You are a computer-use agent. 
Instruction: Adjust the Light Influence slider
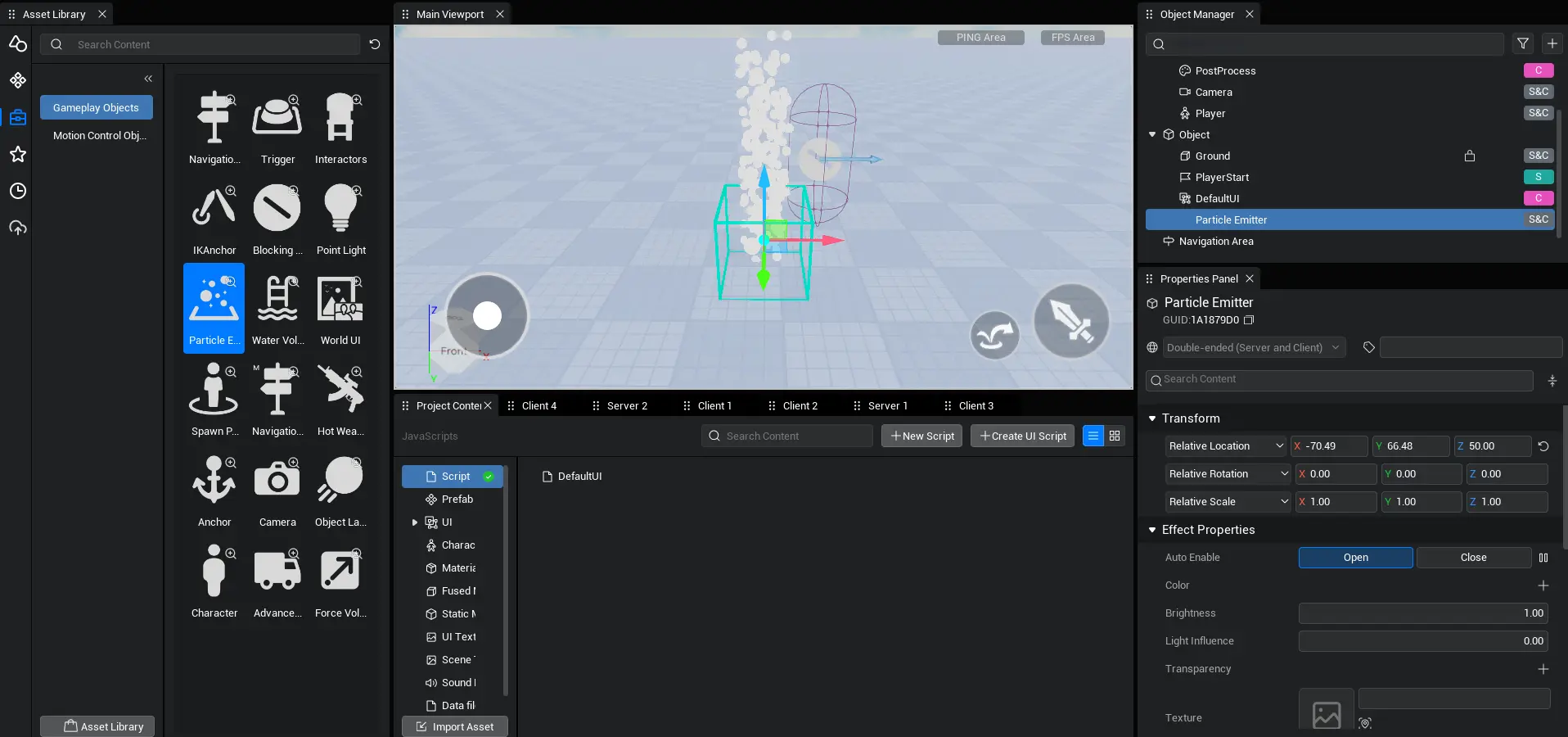(x=1423, y=641)
